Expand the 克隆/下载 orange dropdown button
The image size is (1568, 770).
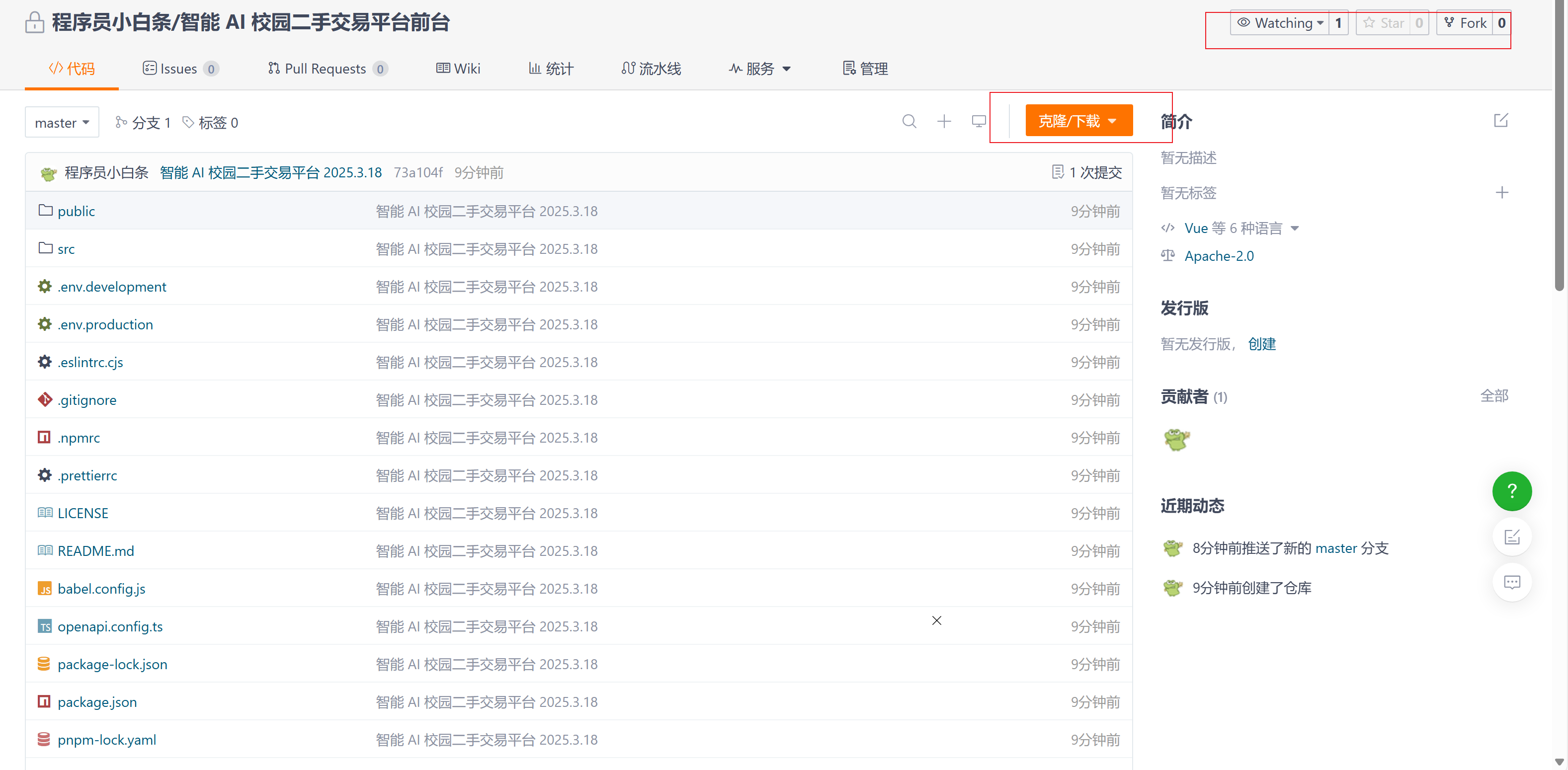(1078, 121)
